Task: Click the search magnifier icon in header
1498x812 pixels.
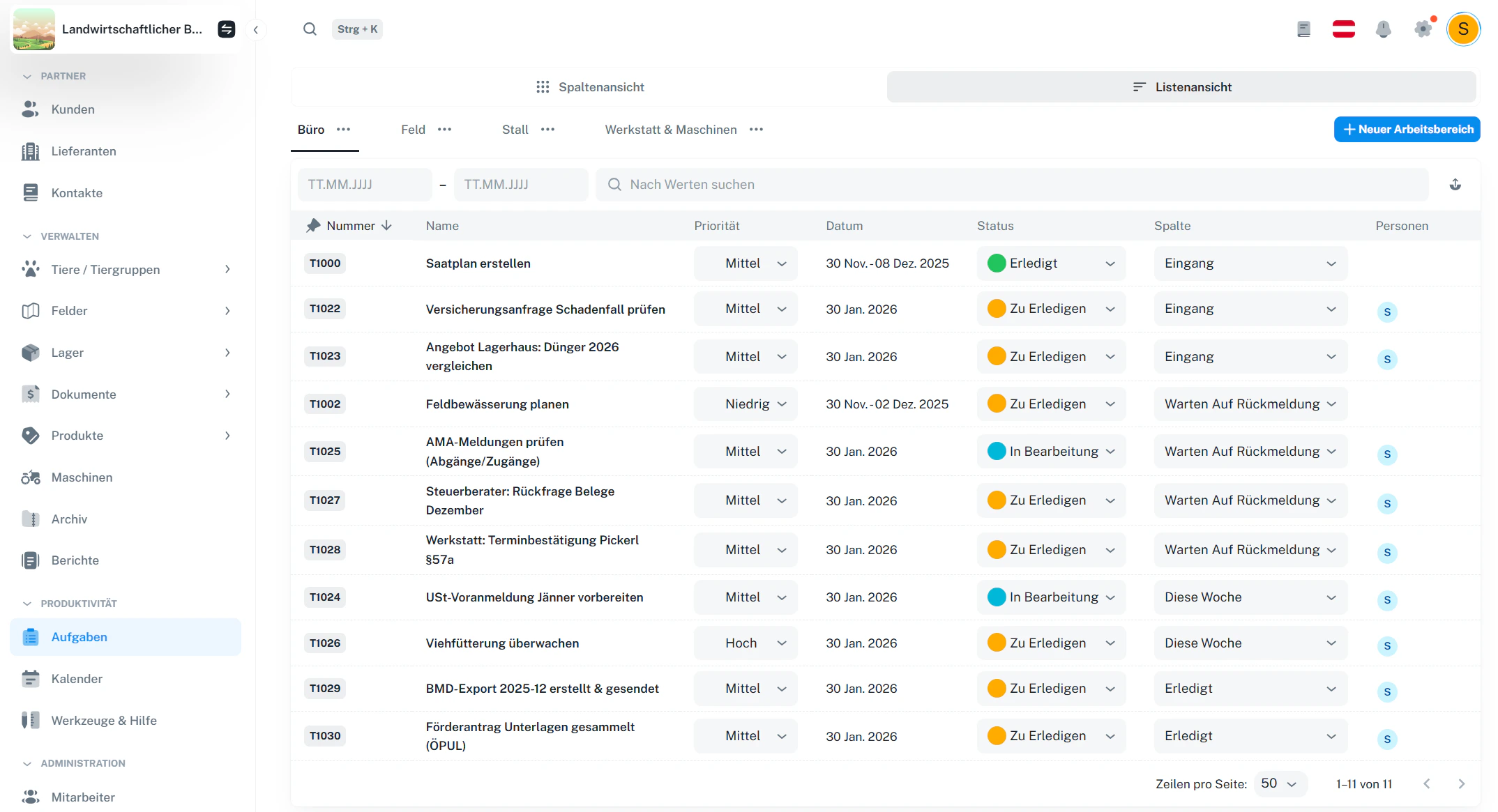Action: (310, 29)
